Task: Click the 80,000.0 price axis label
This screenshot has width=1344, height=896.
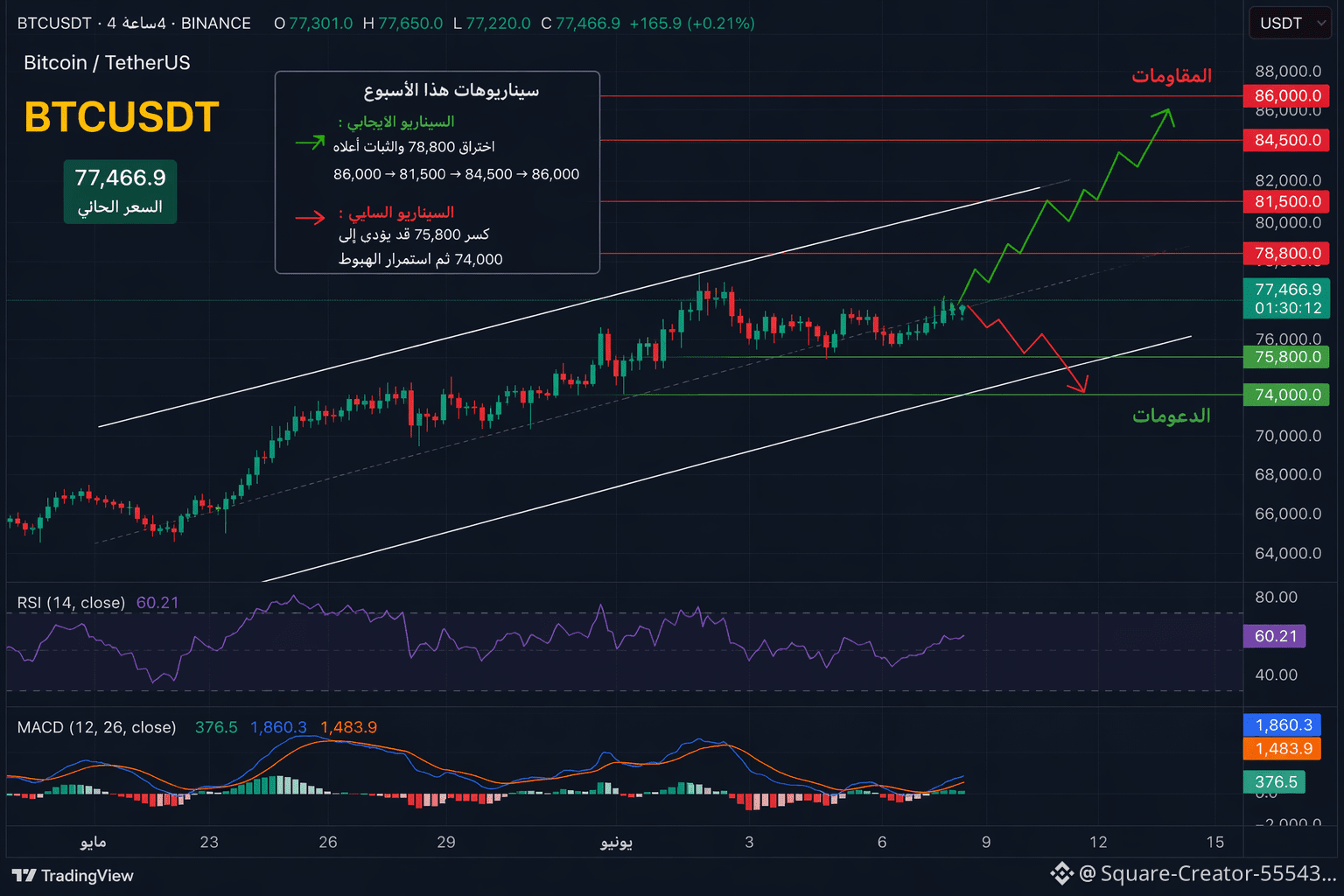Action: coord(1288,223)
